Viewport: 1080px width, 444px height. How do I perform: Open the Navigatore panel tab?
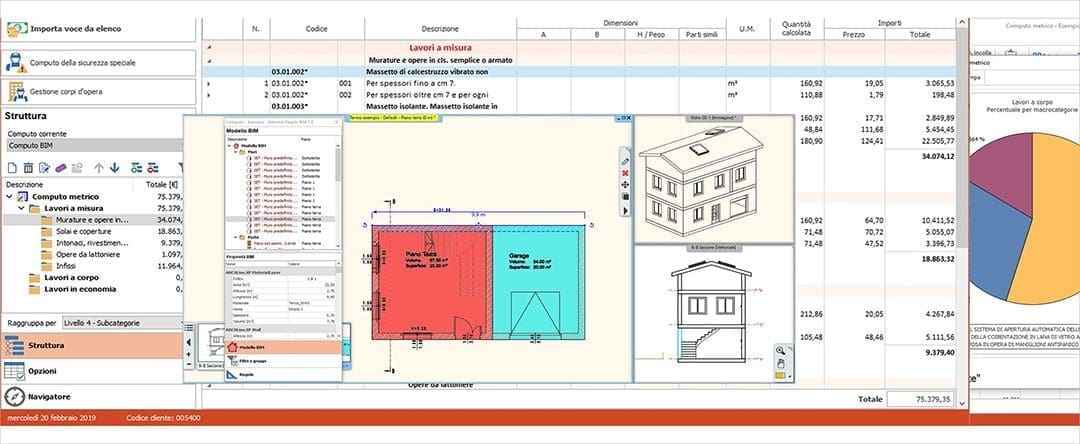[x=98, y=397]
